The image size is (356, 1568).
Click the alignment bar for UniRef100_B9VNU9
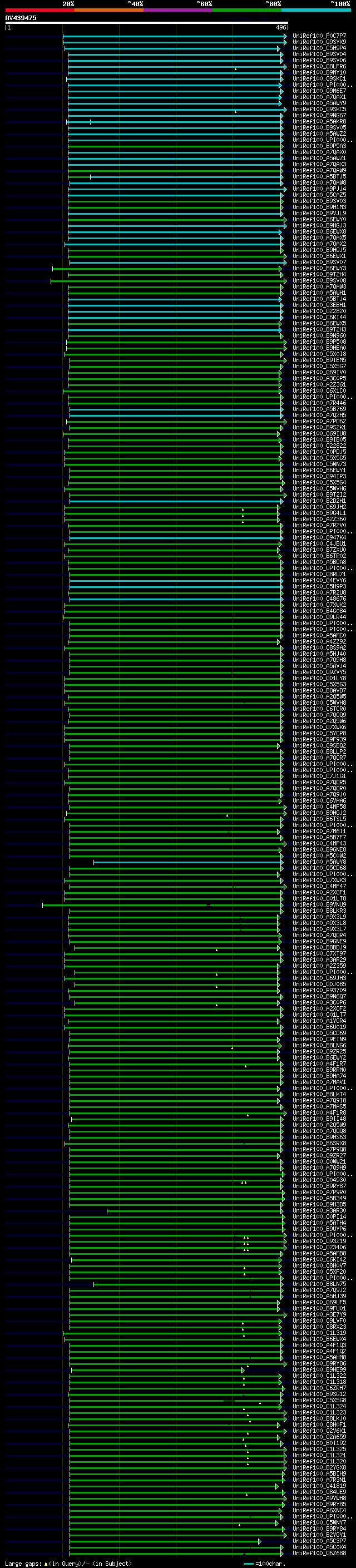tap(162, 904)
